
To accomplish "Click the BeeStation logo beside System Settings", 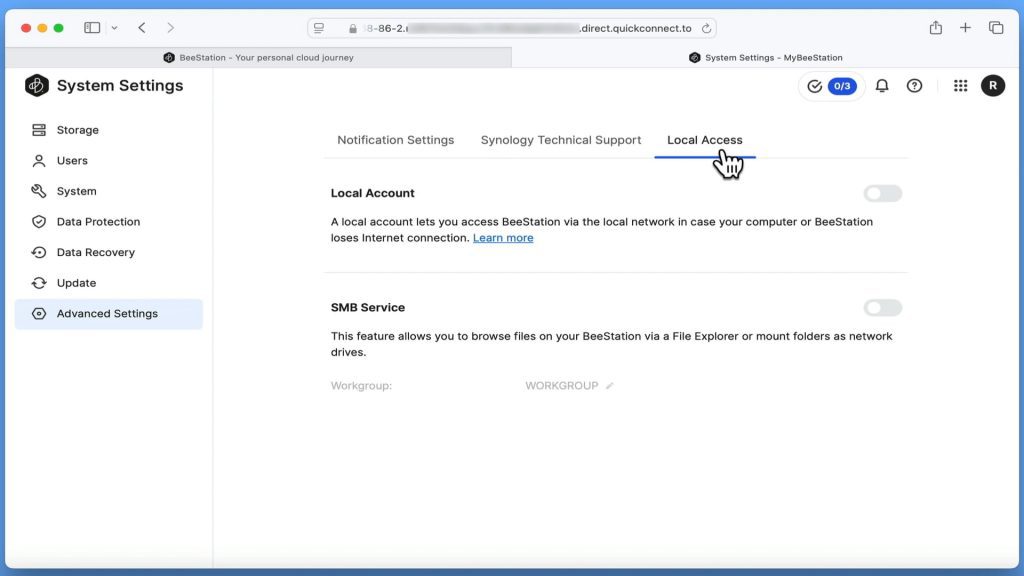I will (x=37, y=86).
